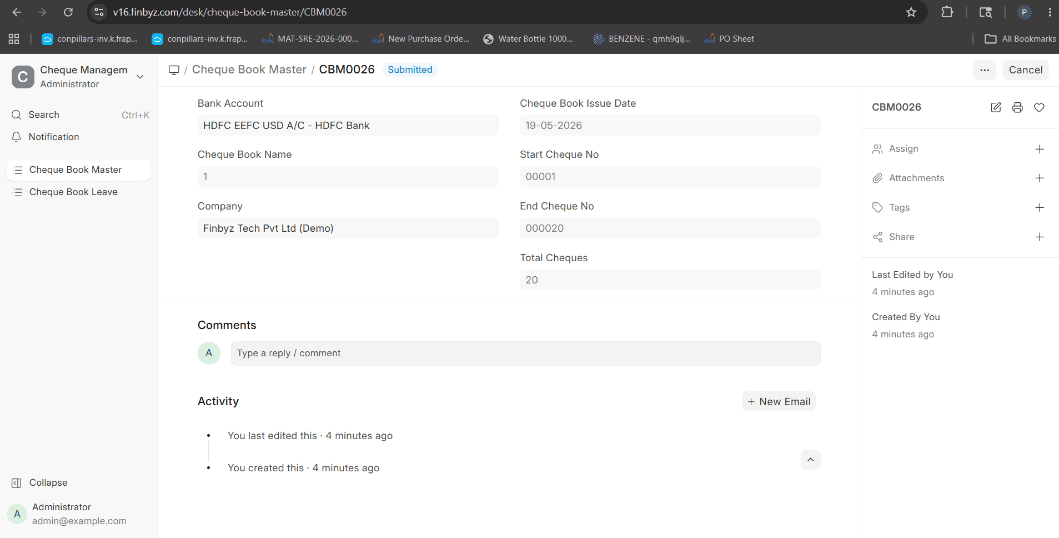The width and height of the screenshot is (1059, 538).
Task: Add a tag with Tags plus icon
Action: (1039, 208)
